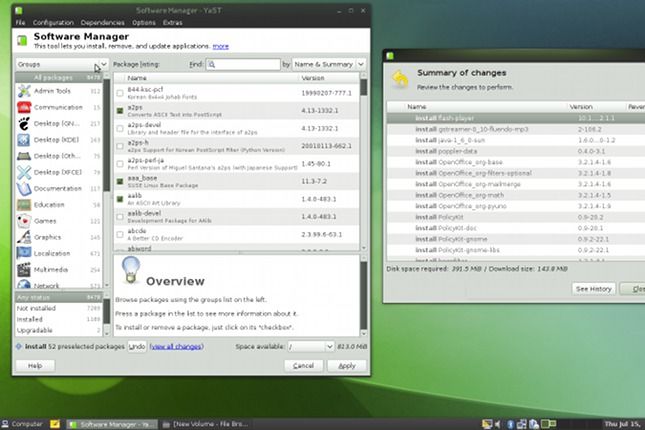Select the Graphics group icon
Image resolution: width=645 pixels, height=430 pixels.
(24, 237)
